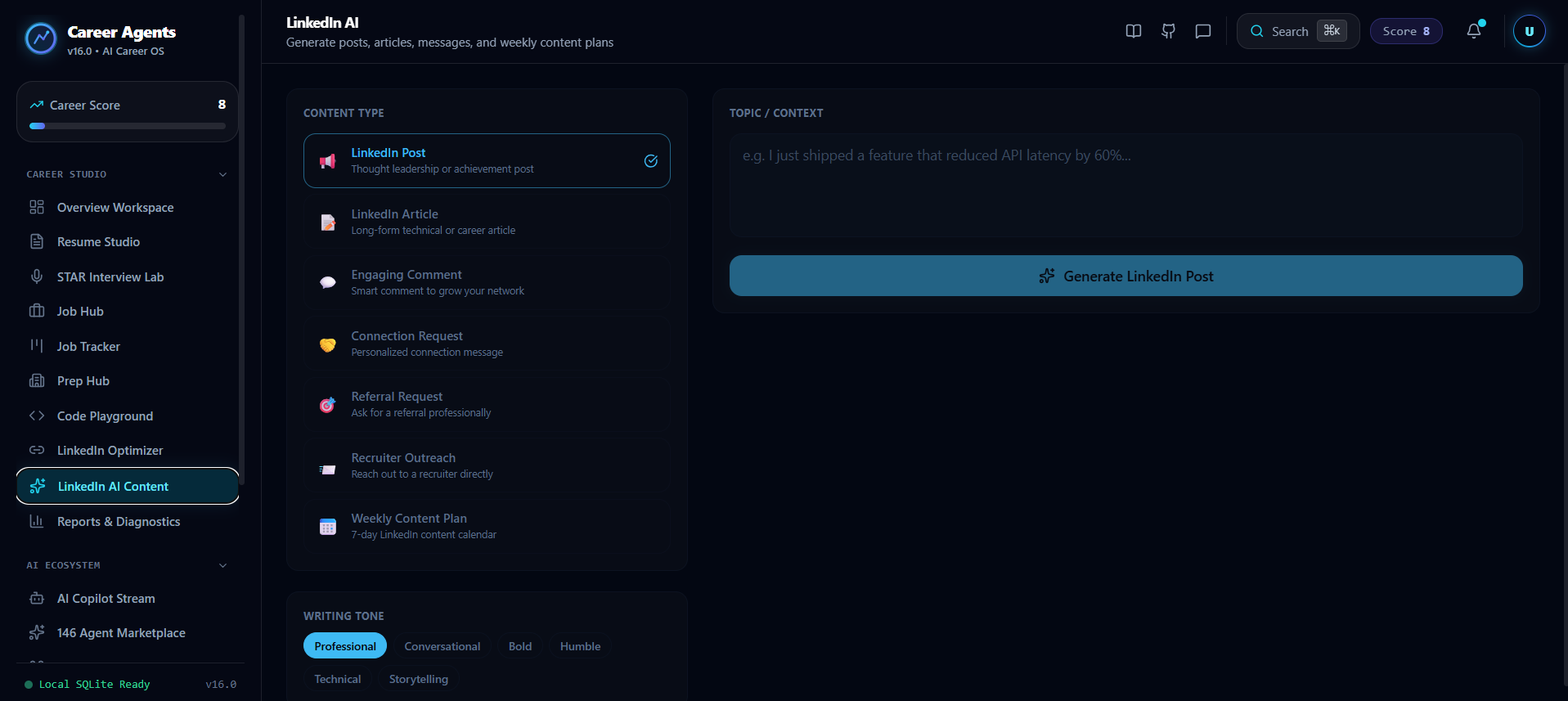Click the Job Tracker kanban icon
1568x701 pixels.
[37, 346]
